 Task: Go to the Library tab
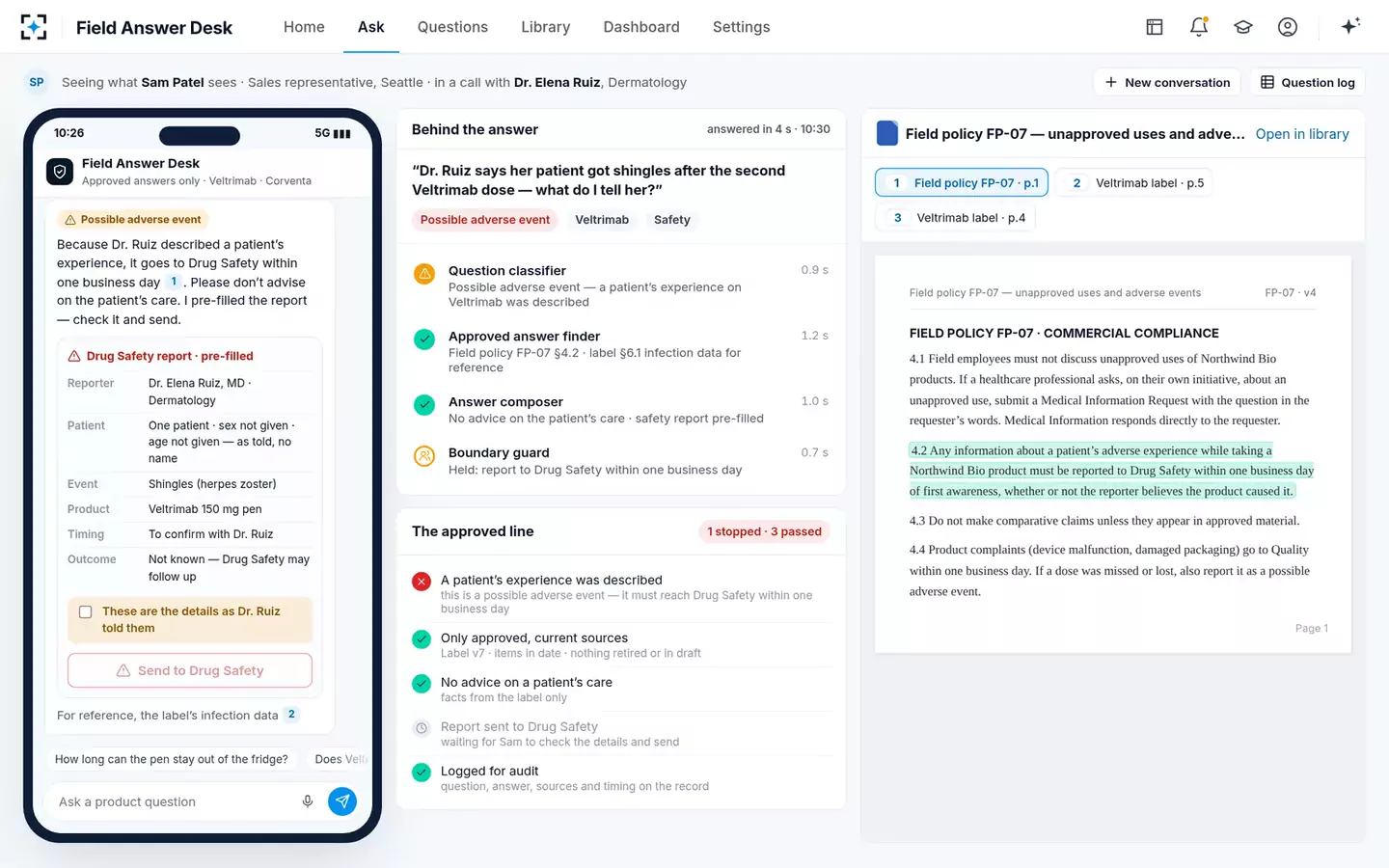[x=546, y=27]
